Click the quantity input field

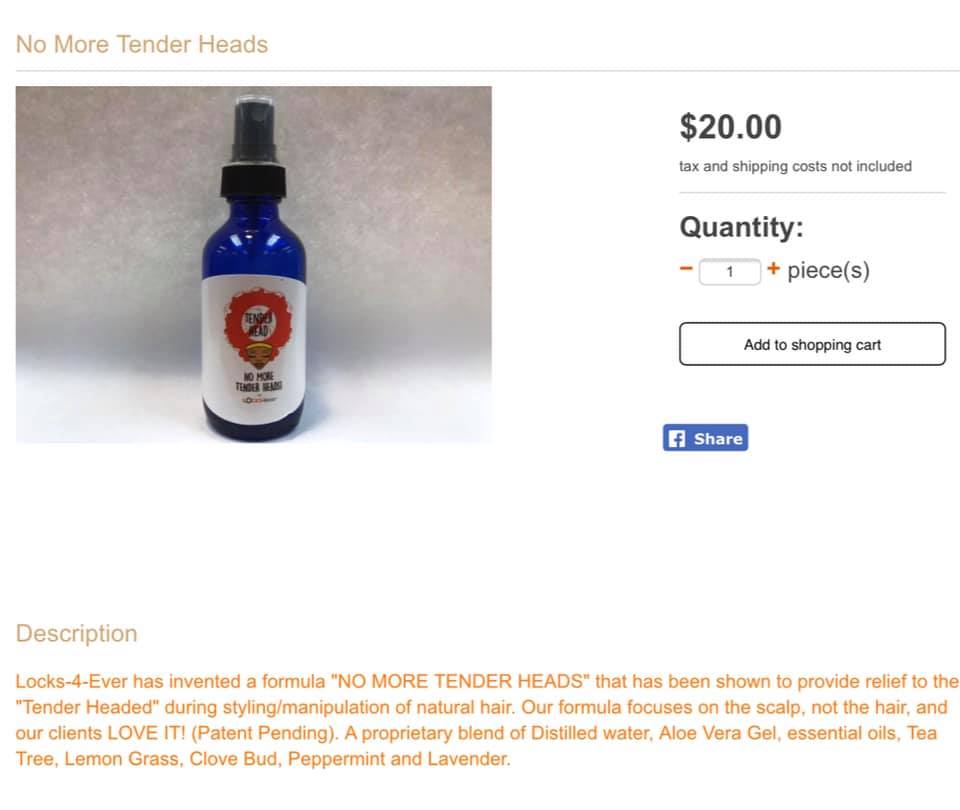pos(730,272)
